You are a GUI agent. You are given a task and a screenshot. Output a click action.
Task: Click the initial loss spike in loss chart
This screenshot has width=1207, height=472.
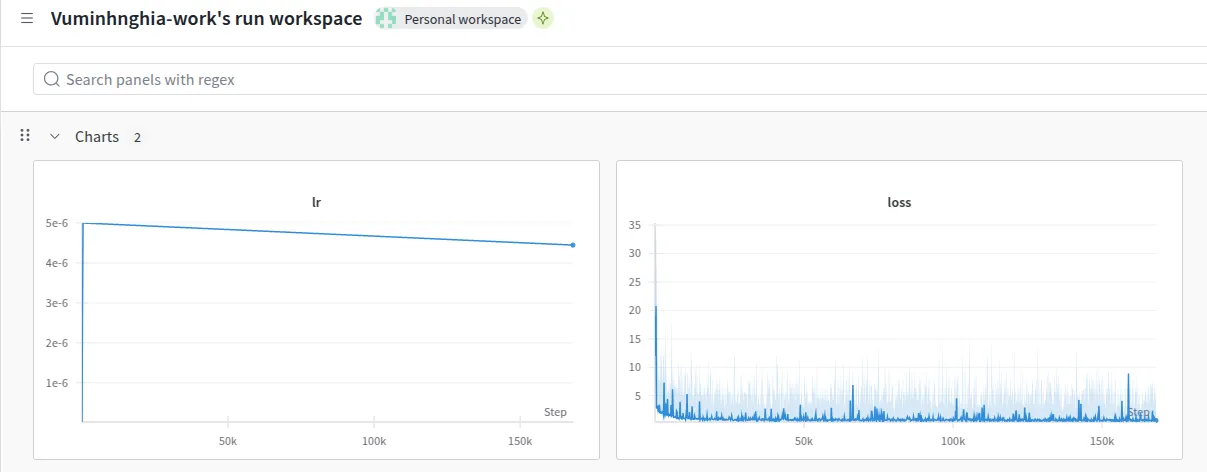click(656, 310)
